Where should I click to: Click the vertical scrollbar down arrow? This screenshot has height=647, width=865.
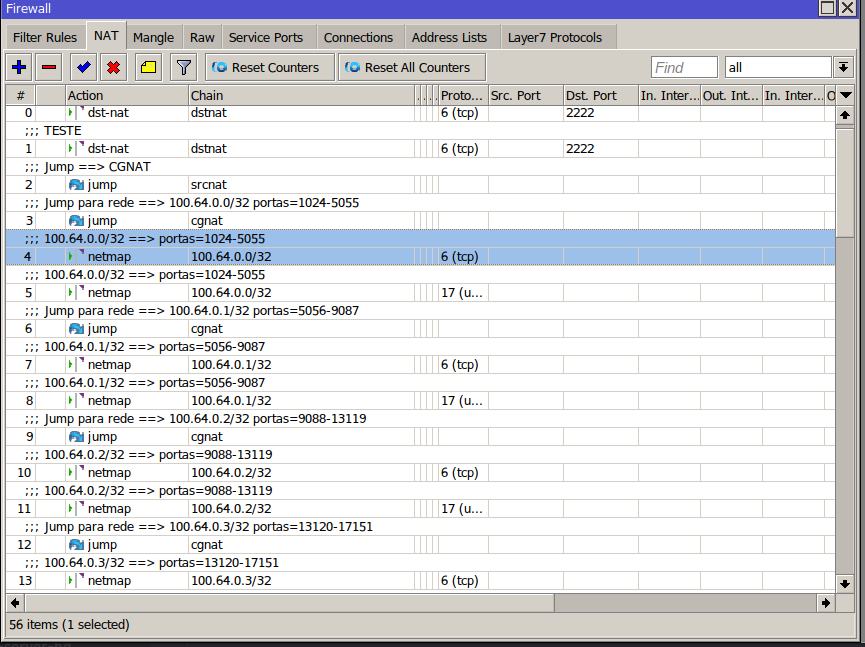point(845,583)
